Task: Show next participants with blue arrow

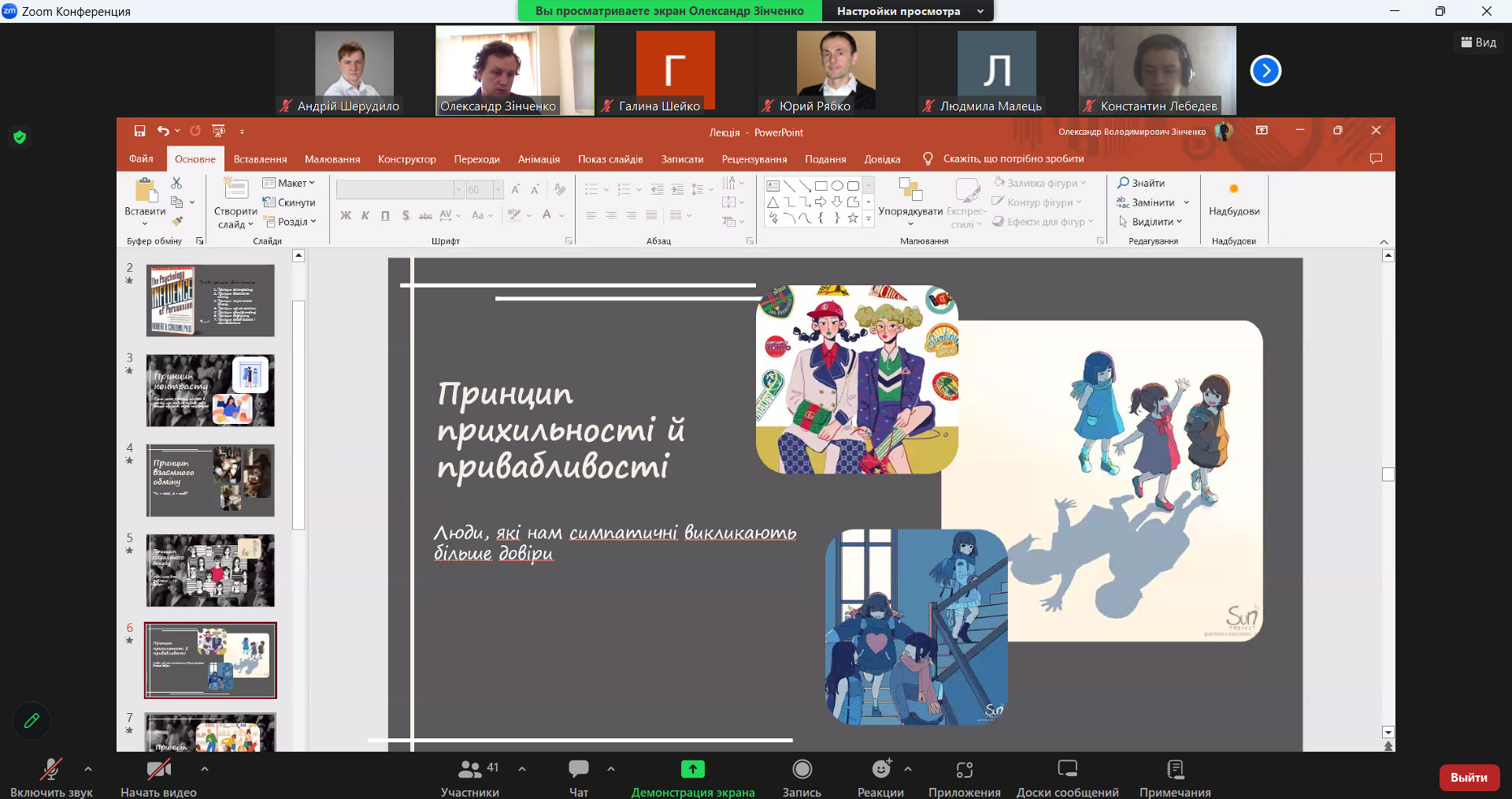Action: pos(1266,70)
